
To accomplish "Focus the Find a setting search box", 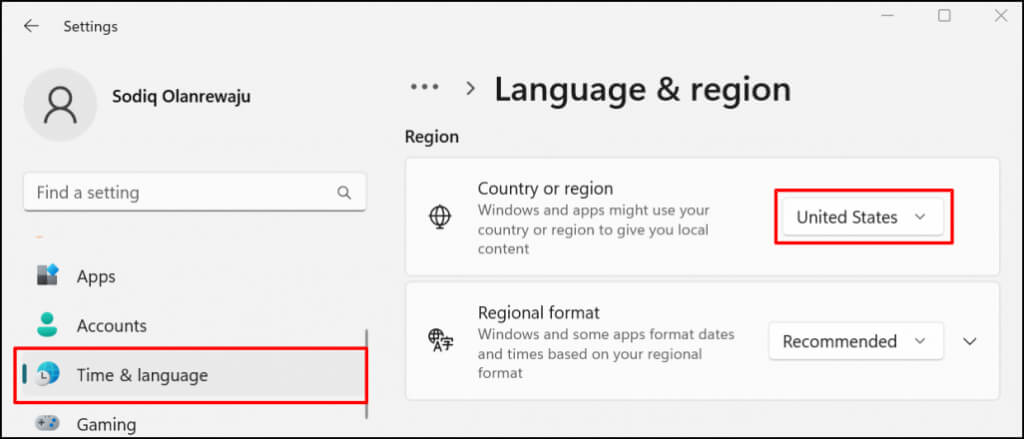I will pyautogui.click(x=195, y=193).
